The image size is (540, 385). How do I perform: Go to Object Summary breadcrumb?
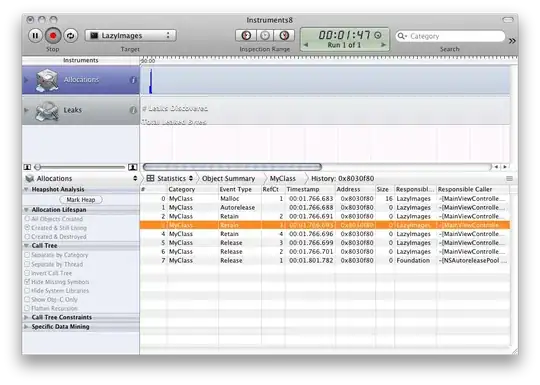point(228,178)
